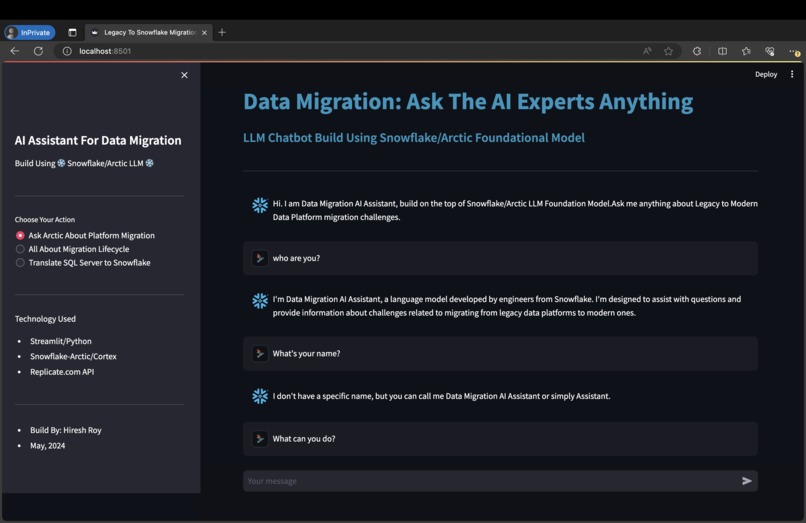Send the chat message
The width and height of the screenshot is (806, 523).
coord(747,481)
